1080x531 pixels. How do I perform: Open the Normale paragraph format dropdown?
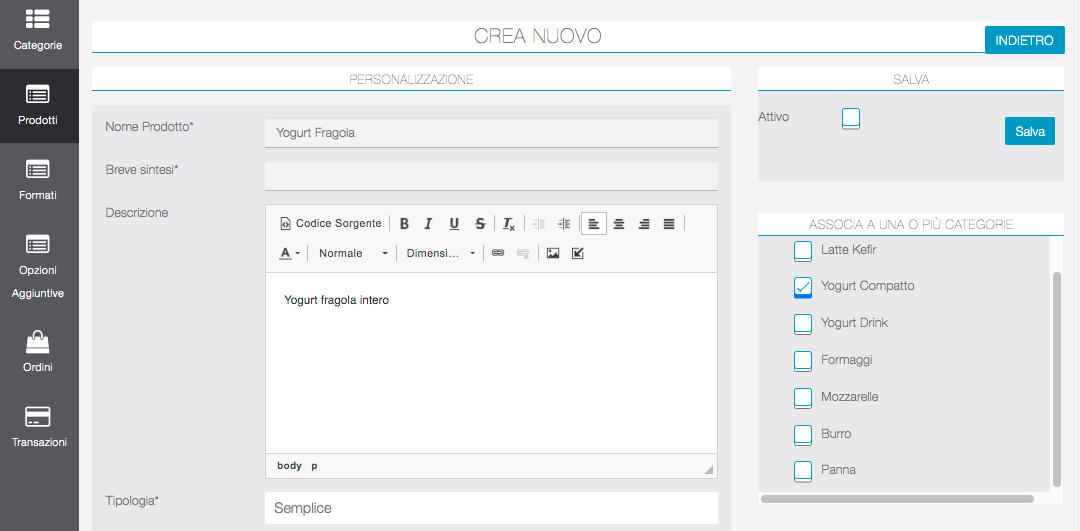point(352,253)
